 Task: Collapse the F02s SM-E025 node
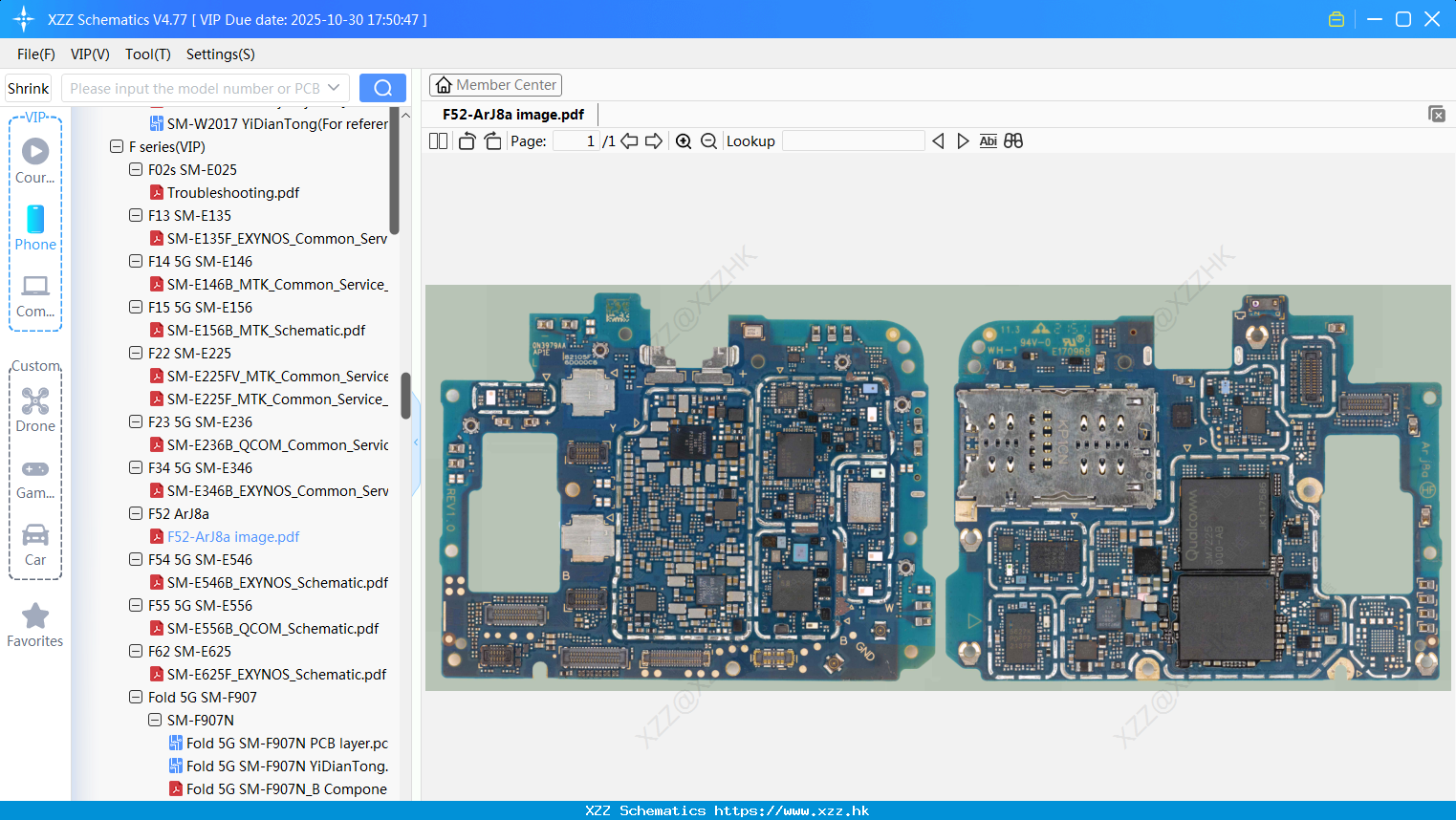(136, 170)
